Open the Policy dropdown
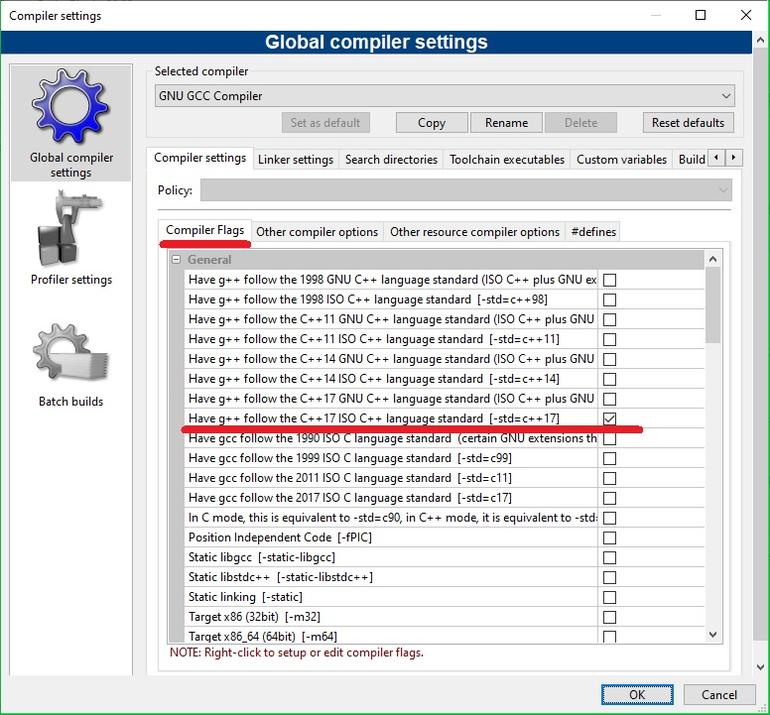770x715 pixels. [x=466, y=190]
